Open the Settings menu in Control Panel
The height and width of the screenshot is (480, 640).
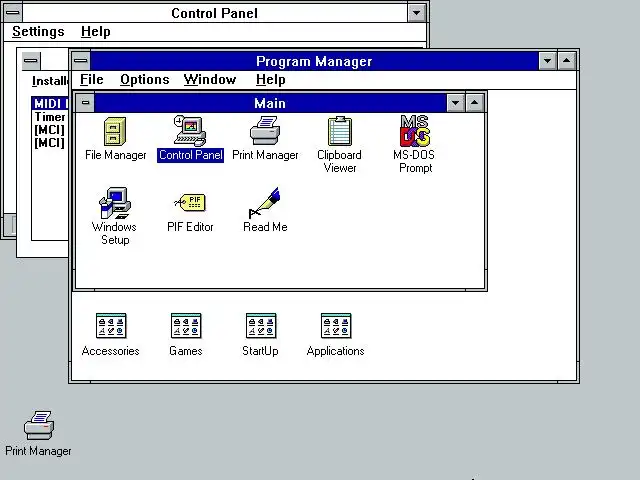point(38,31)
